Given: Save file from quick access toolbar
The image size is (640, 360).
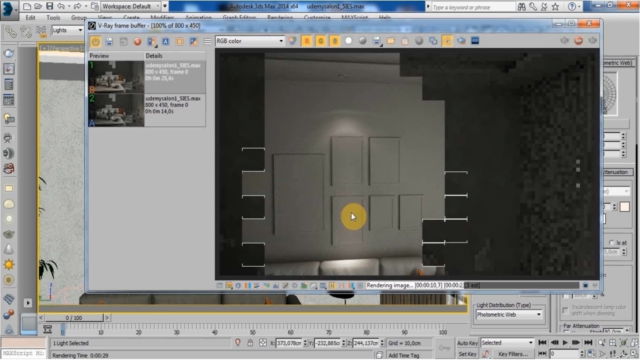Looking at the screenshot, I should [x=49, y=6].
